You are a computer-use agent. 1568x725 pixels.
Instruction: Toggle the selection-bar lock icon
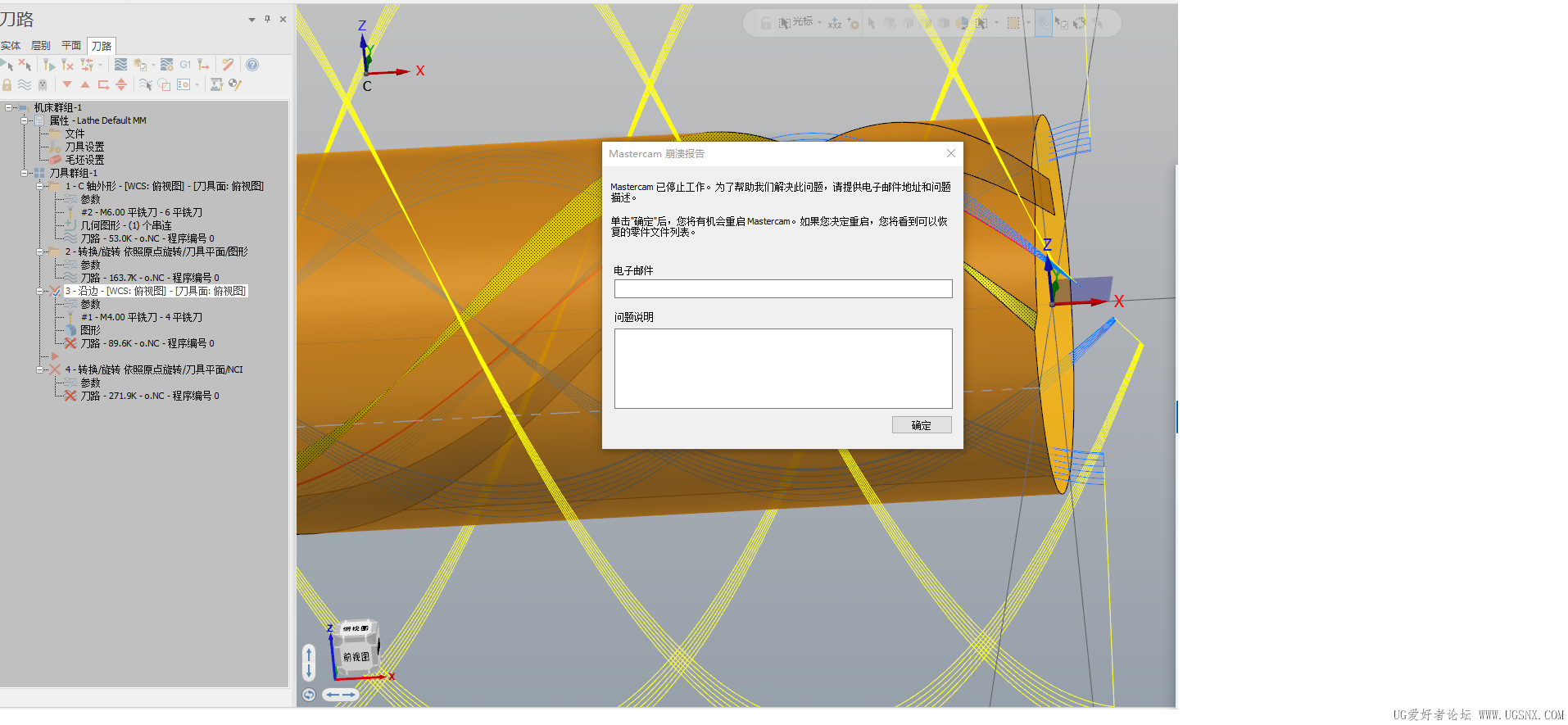(765, 23)
